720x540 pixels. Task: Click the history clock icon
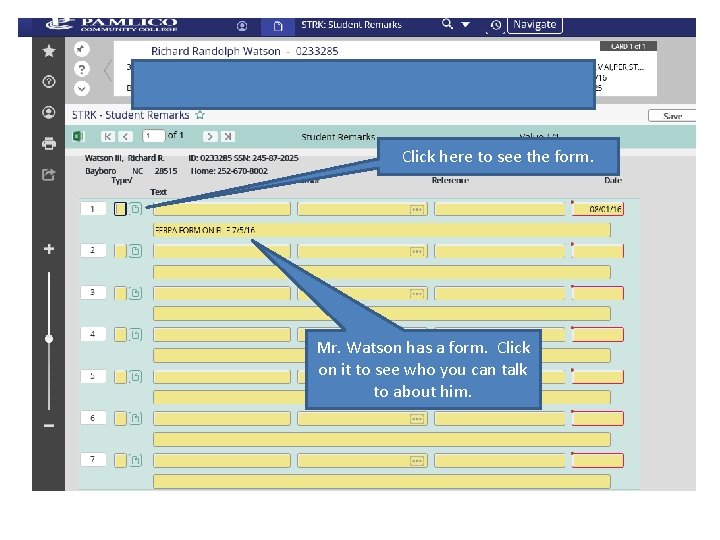(495, 25)
